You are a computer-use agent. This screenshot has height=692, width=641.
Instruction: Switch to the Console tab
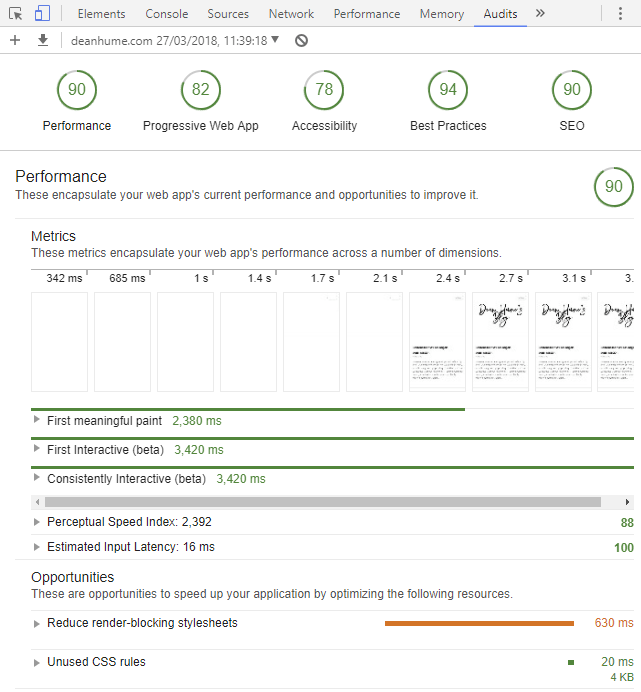click(x=167, y=14)
